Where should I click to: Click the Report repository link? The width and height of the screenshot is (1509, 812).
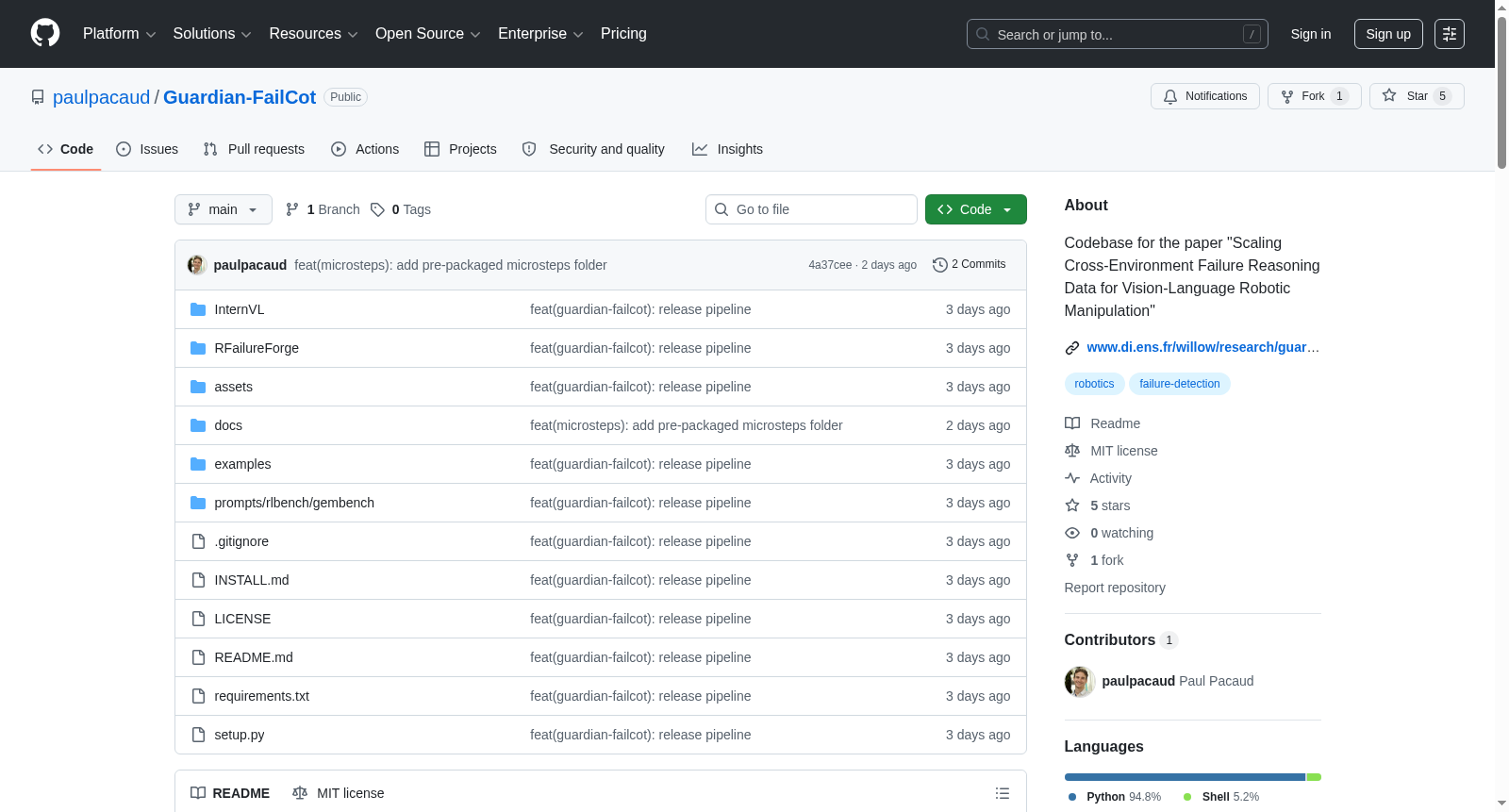point(1115,588)
